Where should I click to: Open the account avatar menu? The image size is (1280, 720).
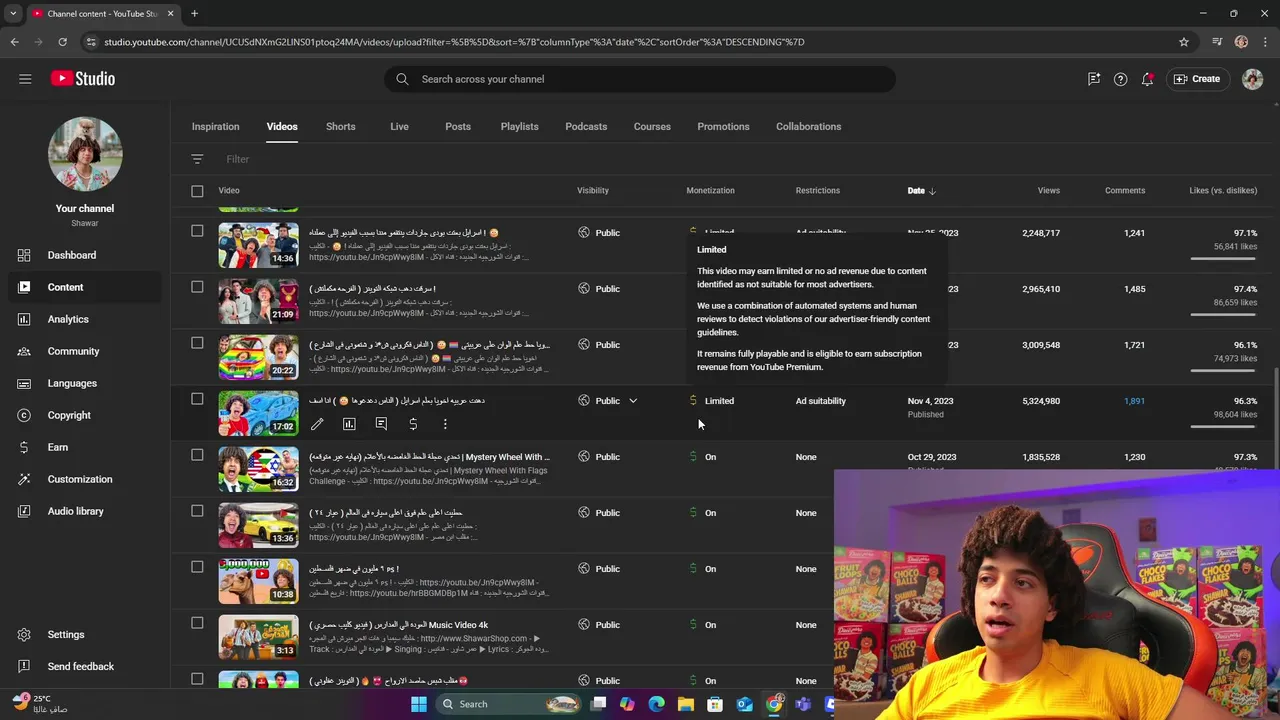point(1252,79)
